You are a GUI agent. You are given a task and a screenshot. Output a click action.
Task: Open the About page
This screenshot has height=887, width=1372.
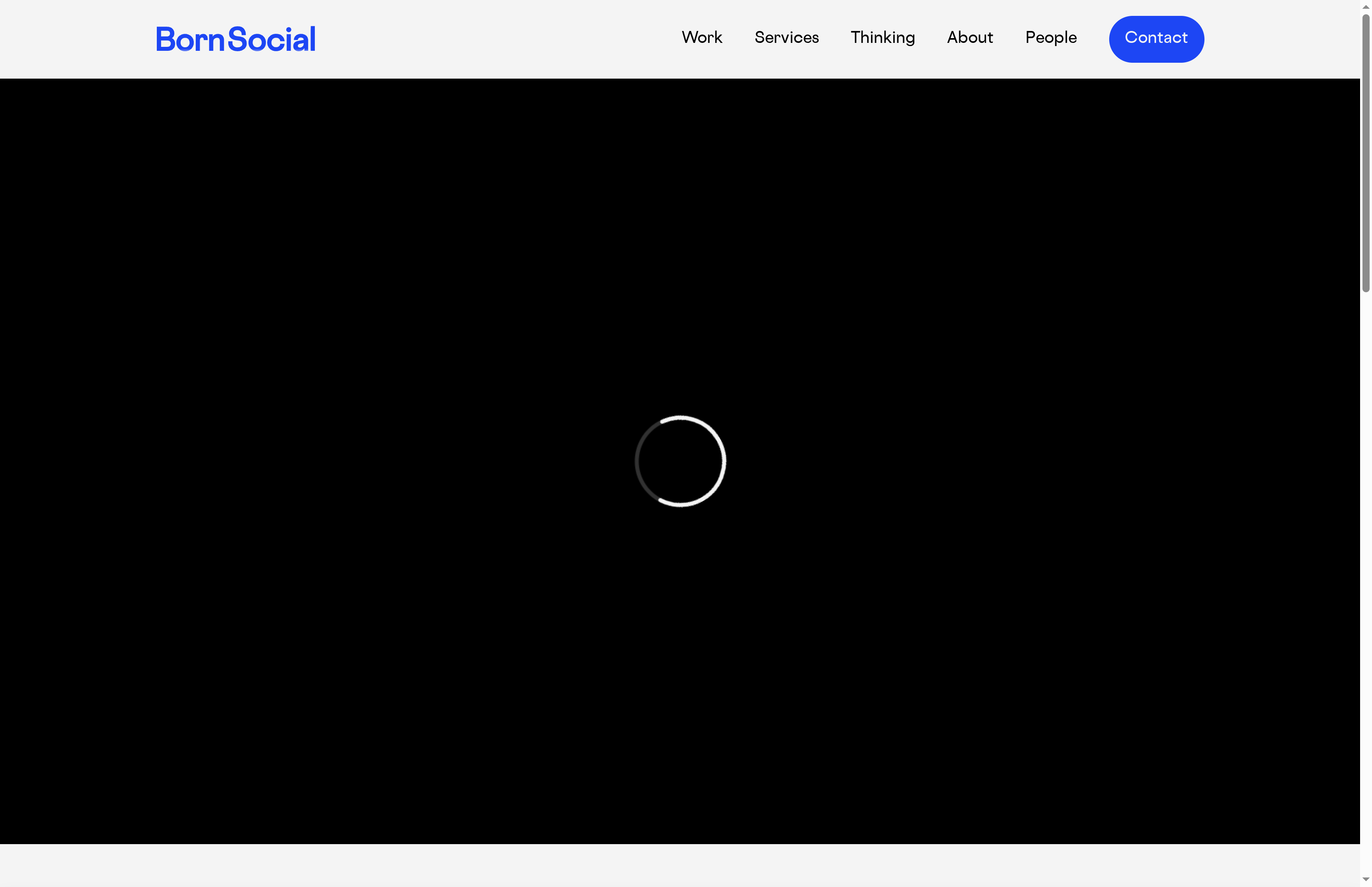pyautogui.click(x=969, y=38)
